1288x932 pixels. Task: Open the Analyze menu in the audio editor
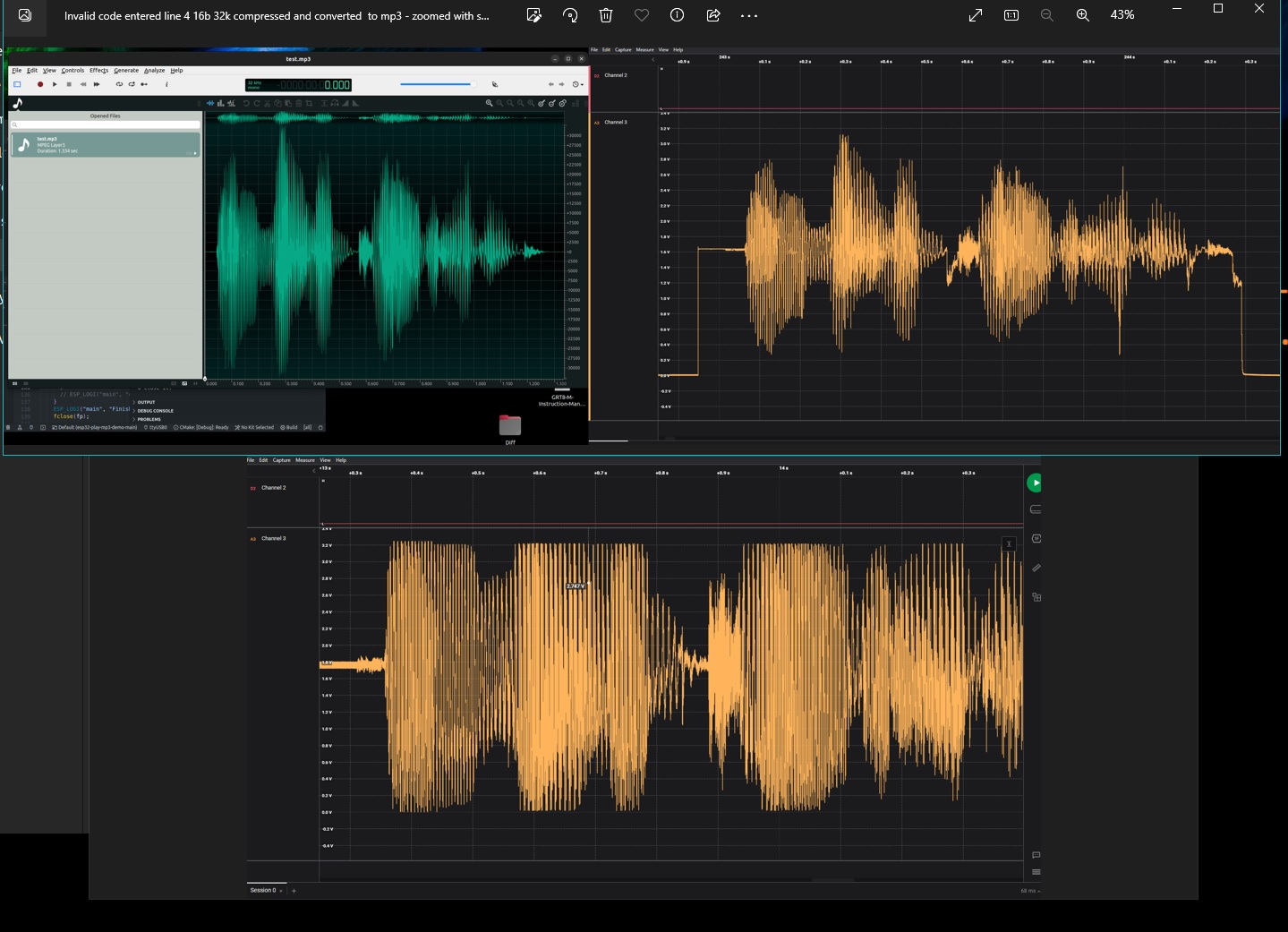[x=154, y=70]
